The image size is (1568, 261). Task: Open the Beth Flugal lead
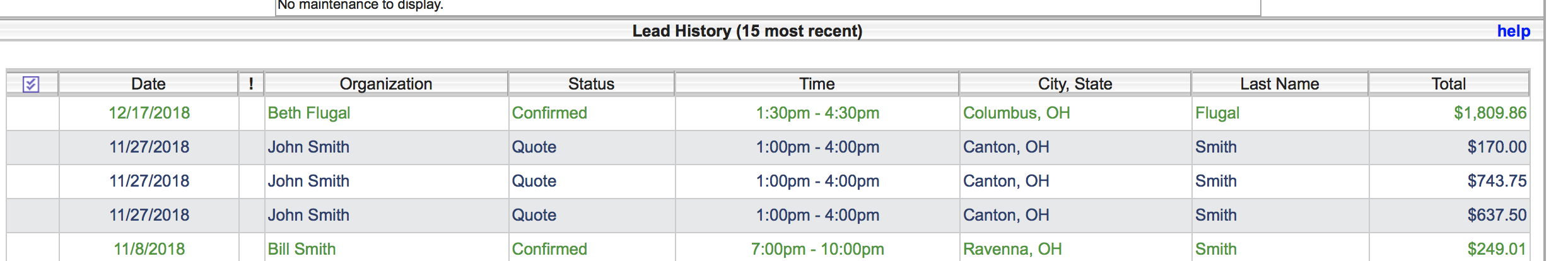[308, 113]
